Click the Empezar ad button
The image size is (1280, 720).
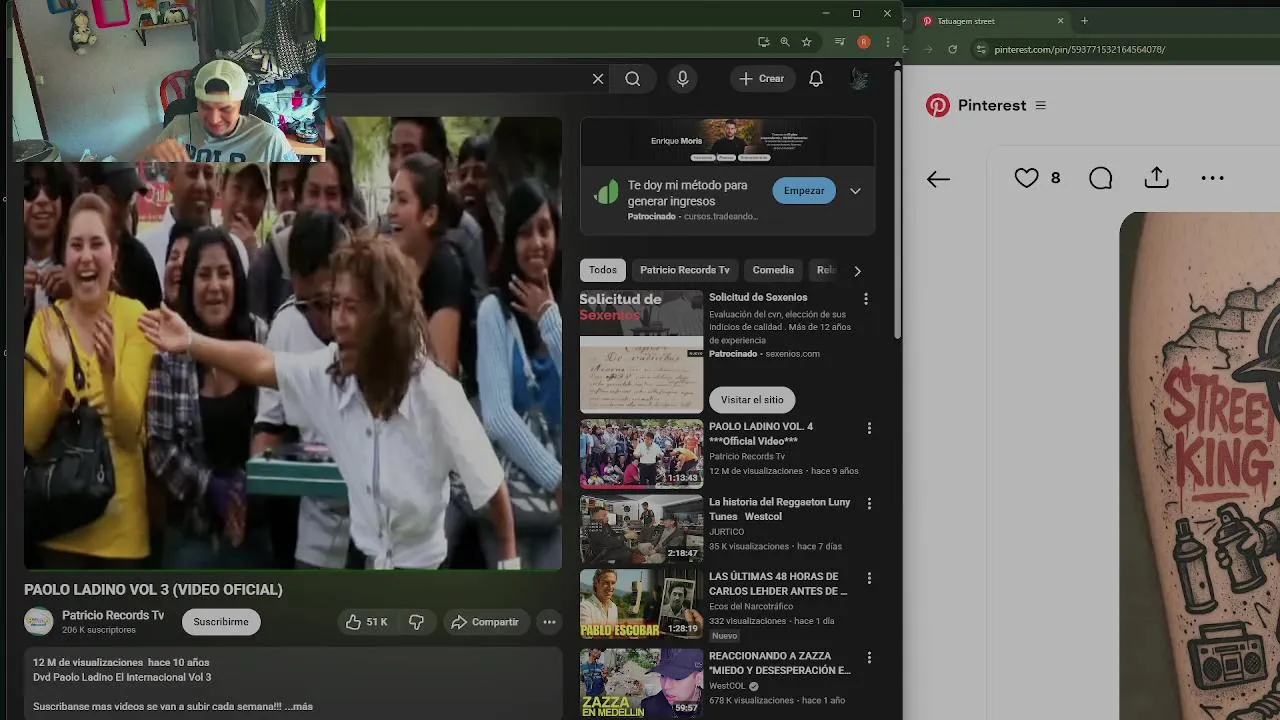tap(804, 191)
